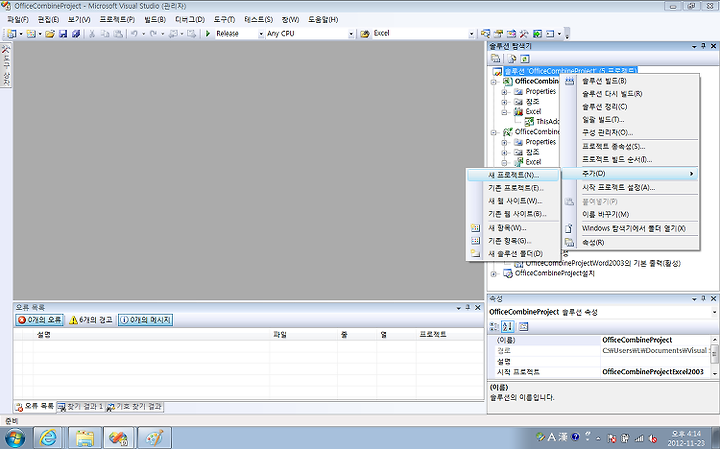The height and width of the screenshot is (449, 720).
Task: Select 새 솔루션 폴더(D) in the submenu
Action: [x=513, y=253]
